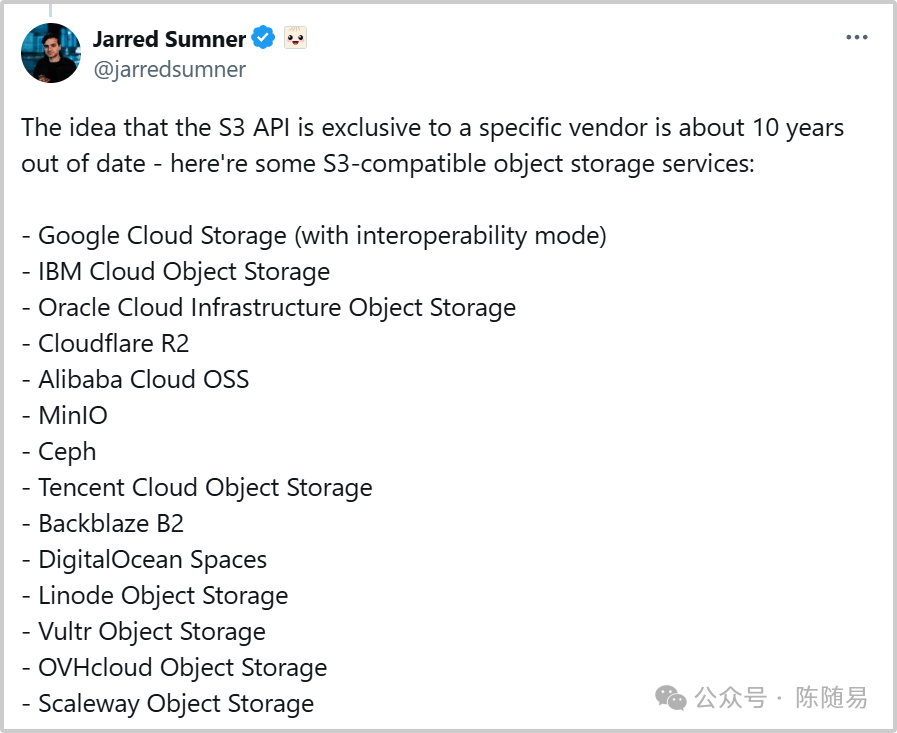Click the Alibaba Cloud OSS entry
897x733 pixels.
(136, 380)
